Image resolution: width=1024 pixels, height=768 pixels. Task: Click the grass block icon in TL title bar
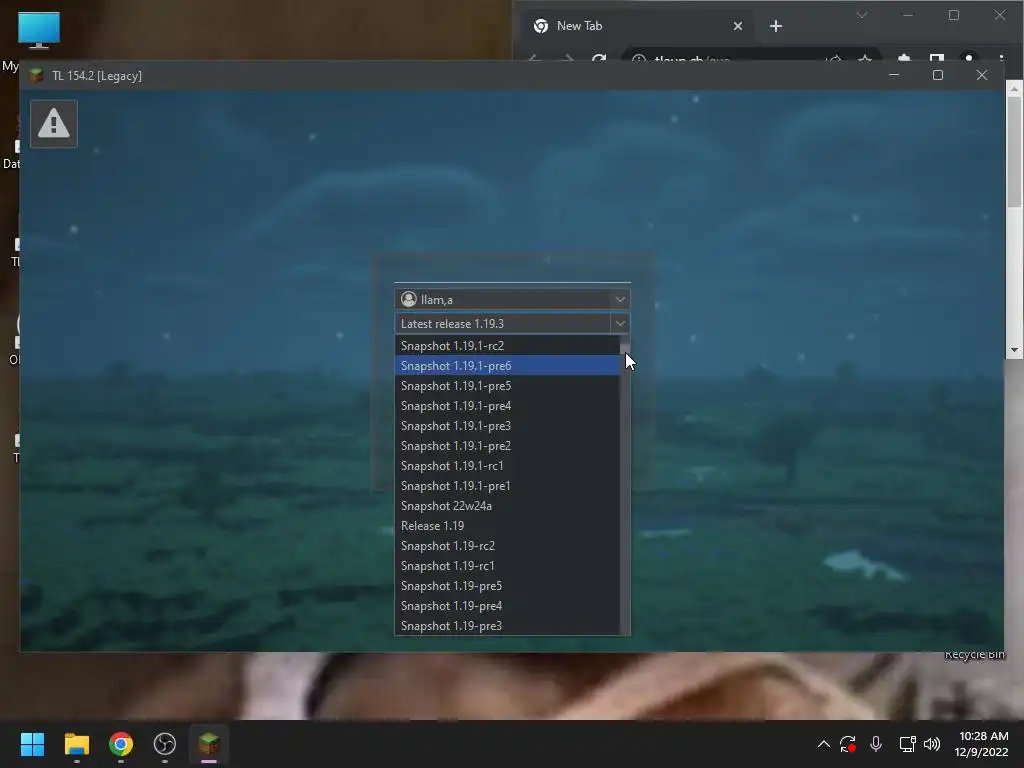click(37, 76)
